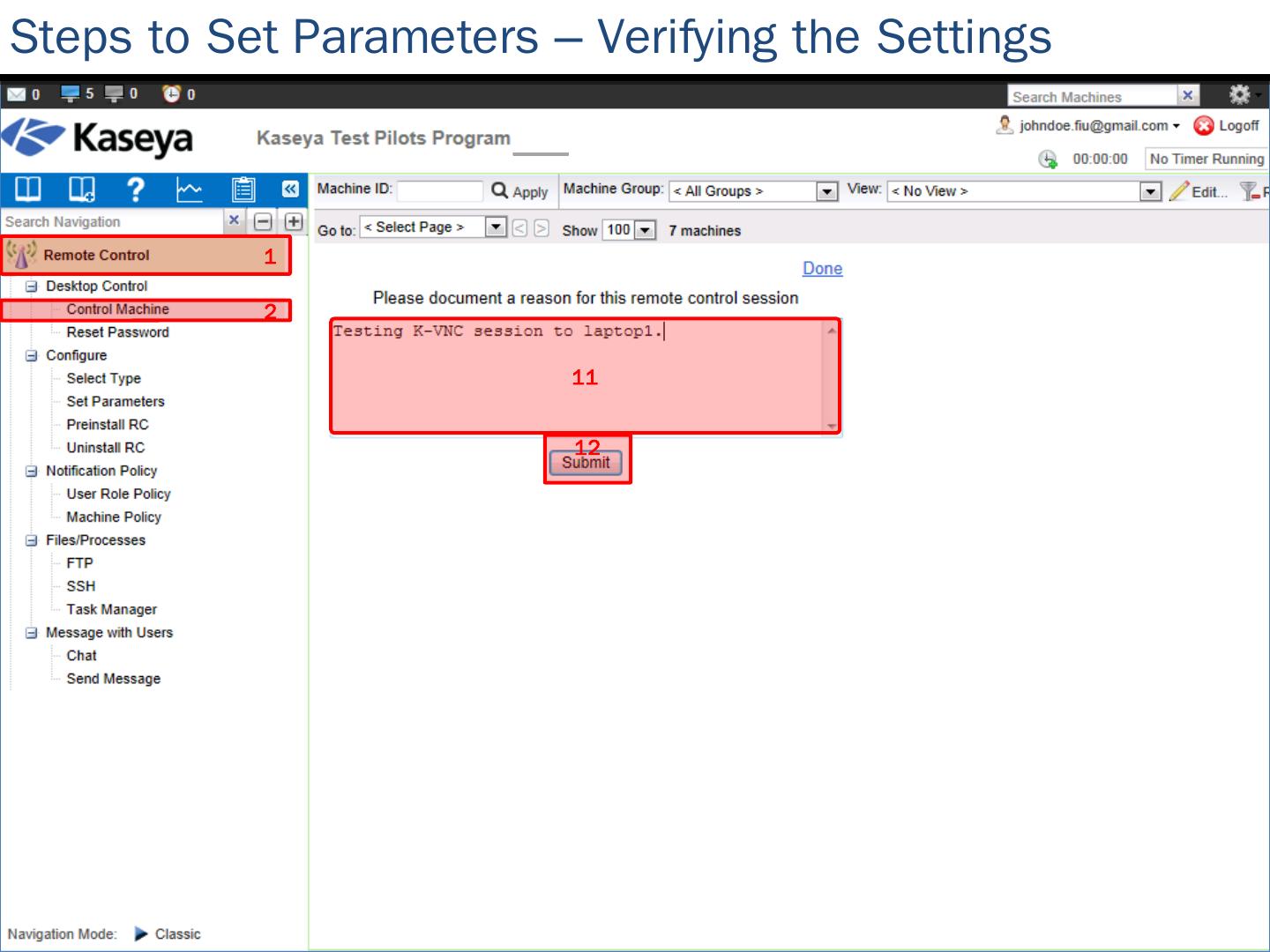
Task: Start a new timer with clock icon
Action: [1048, 159]
